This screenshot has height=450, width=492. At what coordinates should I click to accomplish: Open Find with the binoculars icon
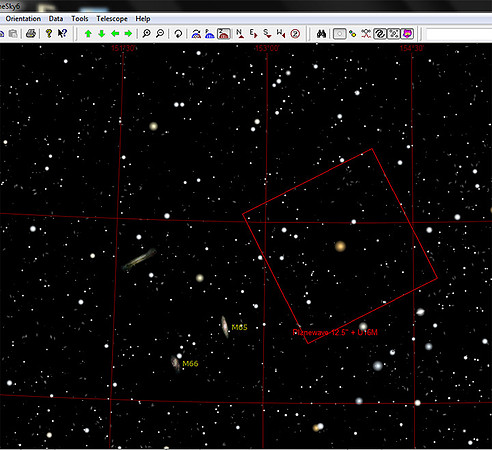pos(321,34)
